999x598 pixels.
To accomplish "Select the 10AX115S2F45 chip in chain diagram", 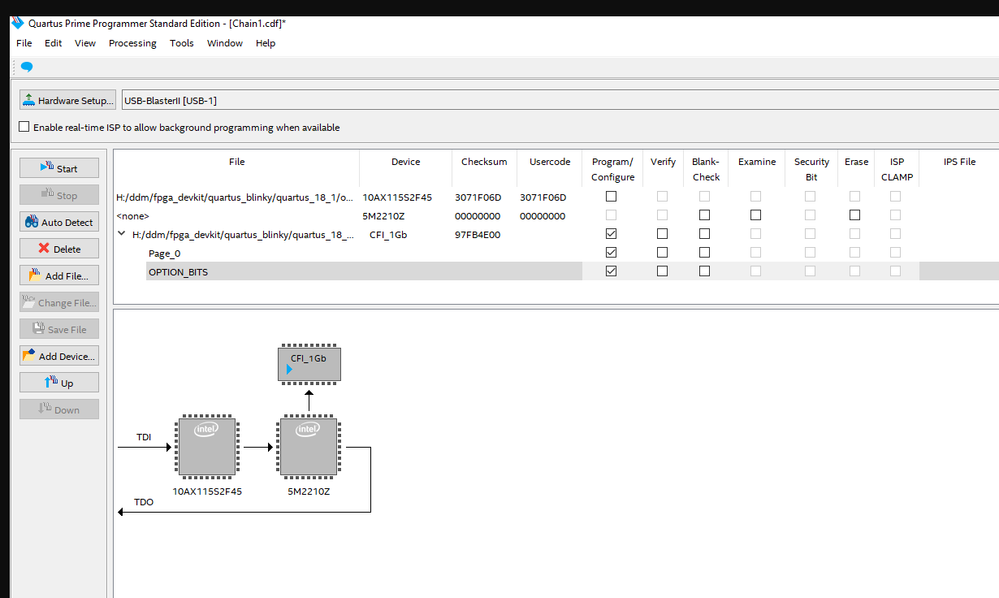I will click(206, 447).
